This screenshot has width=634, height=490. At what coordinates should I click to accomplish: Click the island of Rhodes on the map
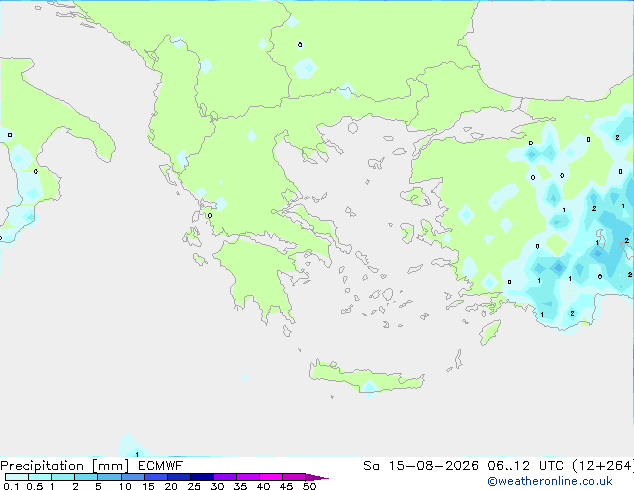coord(490,332)
